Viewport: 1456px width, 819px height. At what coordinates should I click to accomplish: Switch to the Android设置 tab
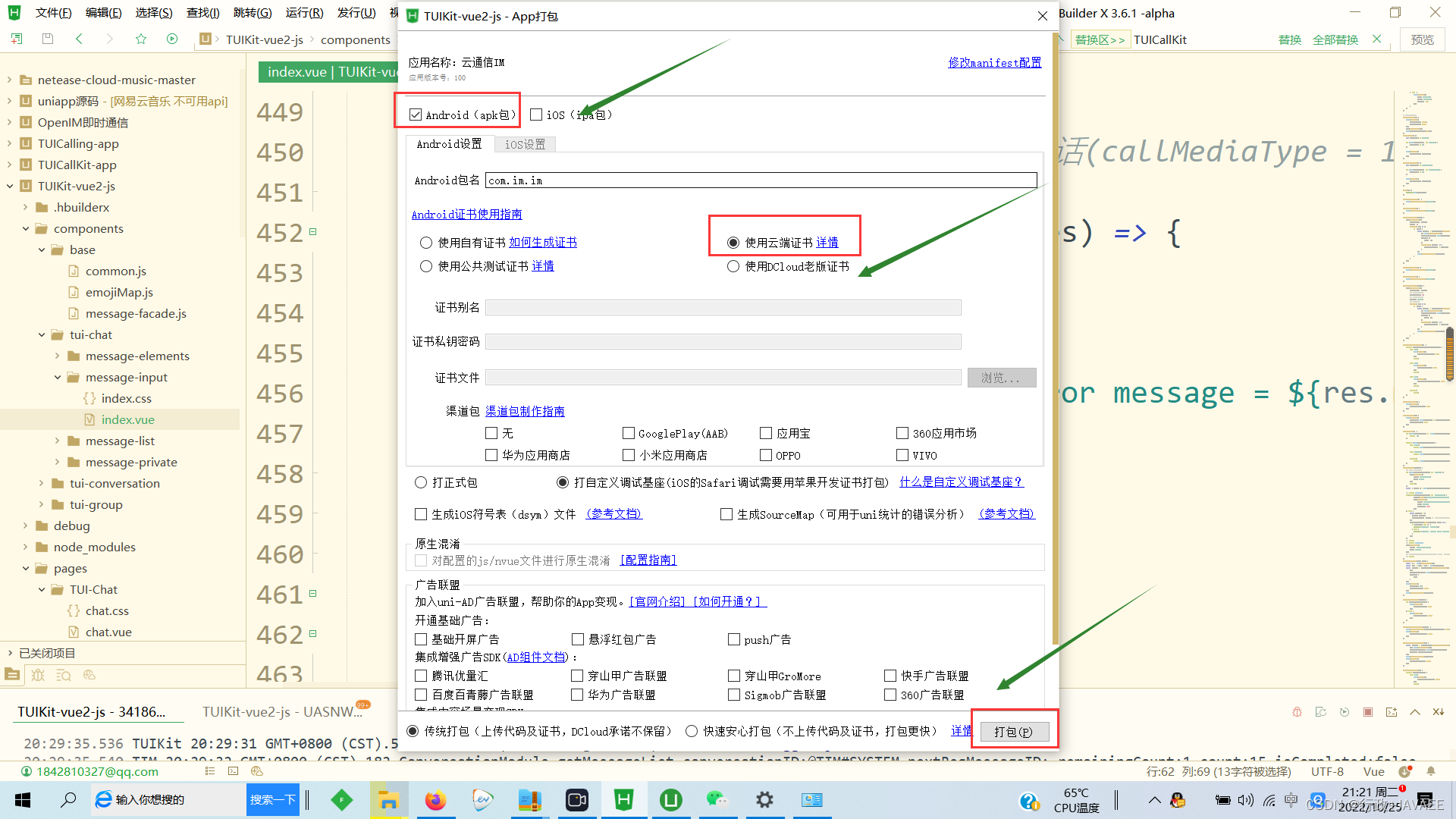click(x=449, y=144)
